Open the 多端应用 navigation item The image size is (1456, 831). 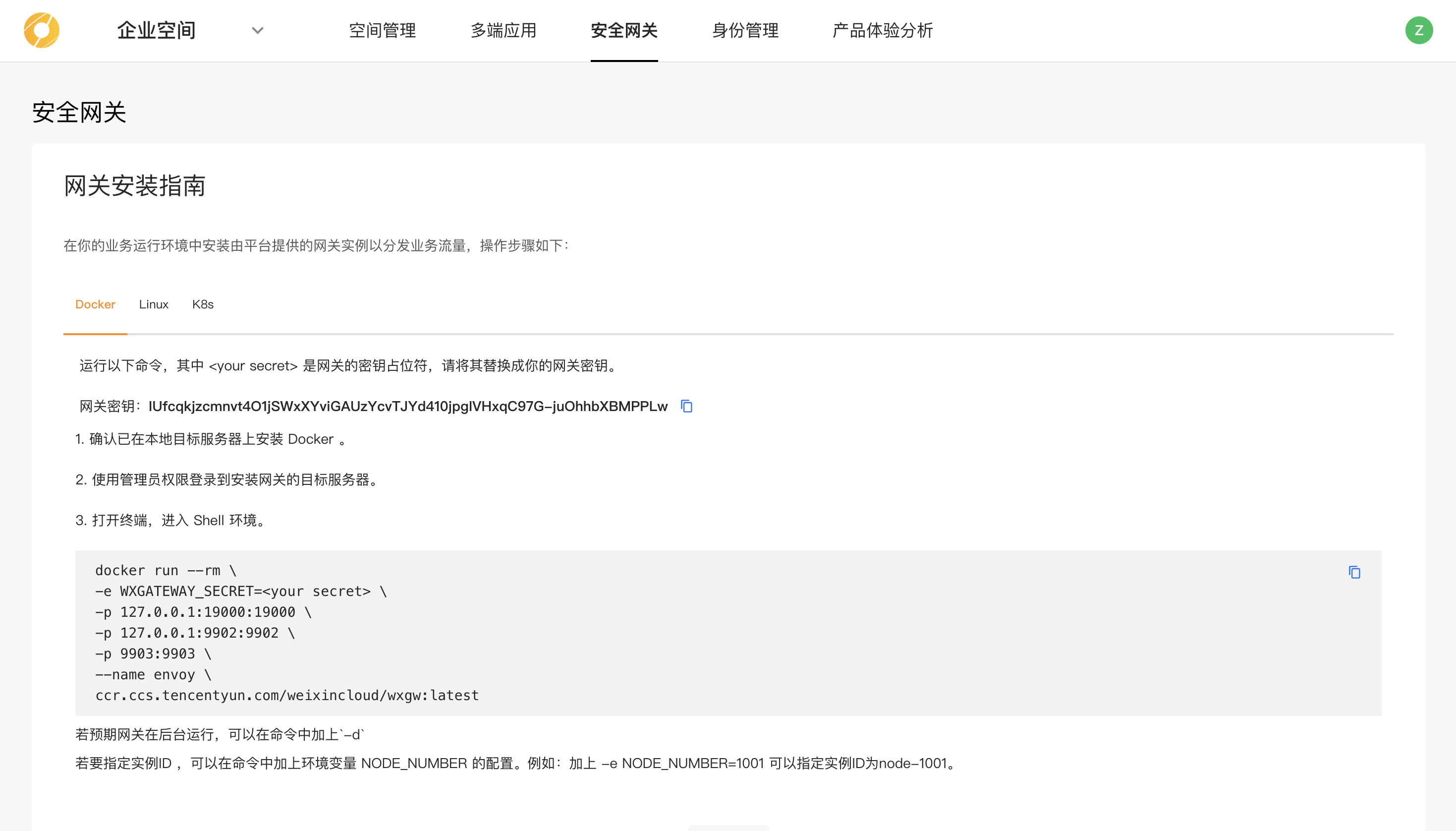pos(503,30)
